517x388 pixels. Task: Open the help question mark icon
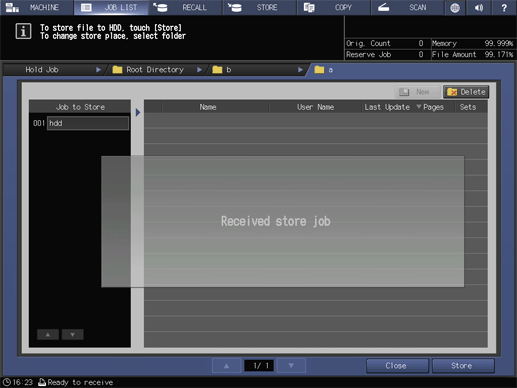click(504, 7)
